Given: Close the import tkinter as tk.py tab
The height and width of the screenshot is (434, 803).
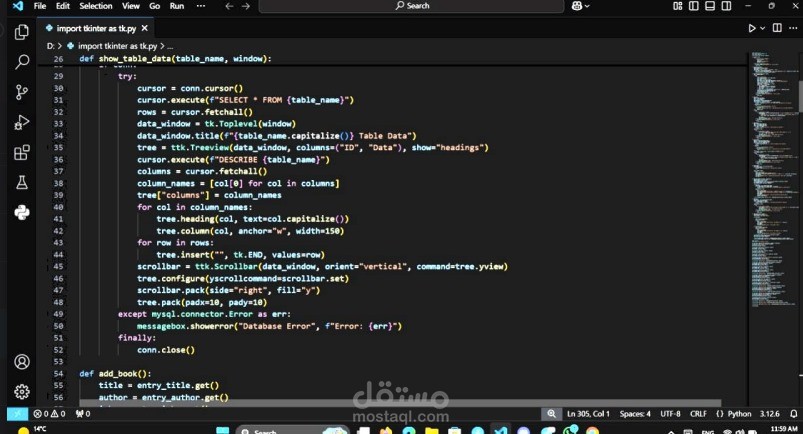Looking at the screenshot, I should point(144,28).
